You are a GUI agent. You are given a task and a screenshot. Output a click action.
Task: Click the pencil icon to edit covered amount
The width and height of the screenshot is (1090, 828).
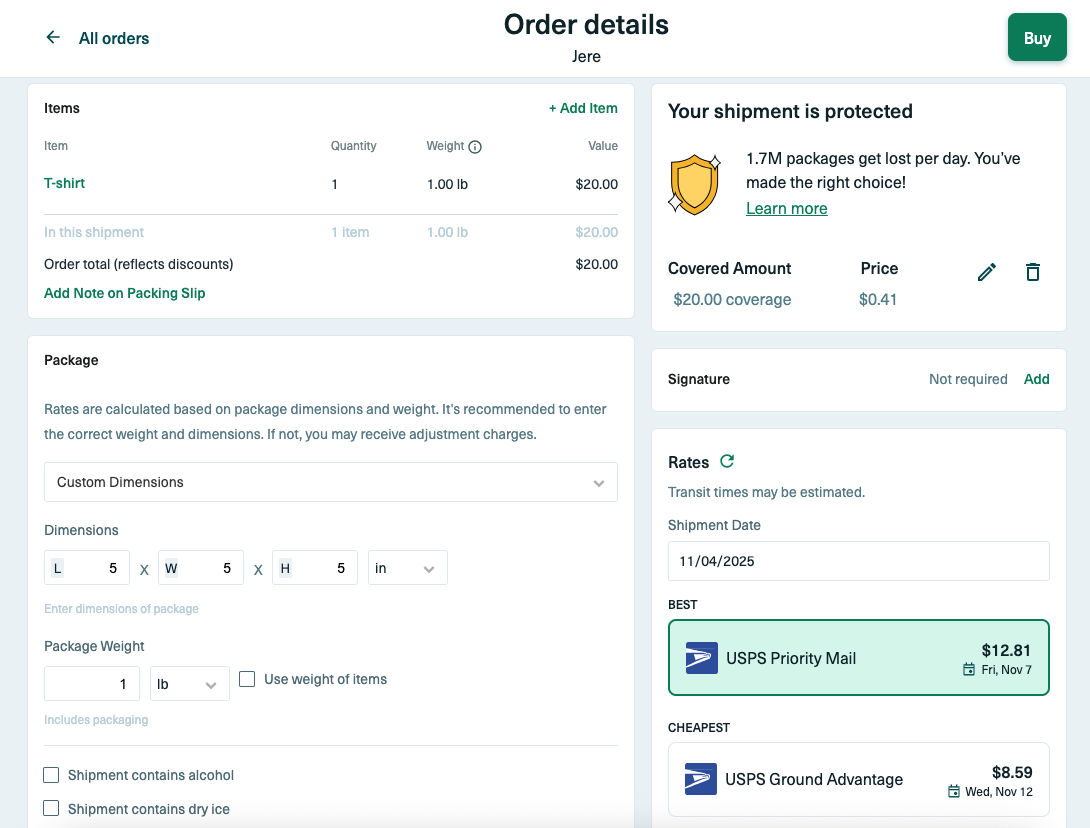tap(986, 272)
